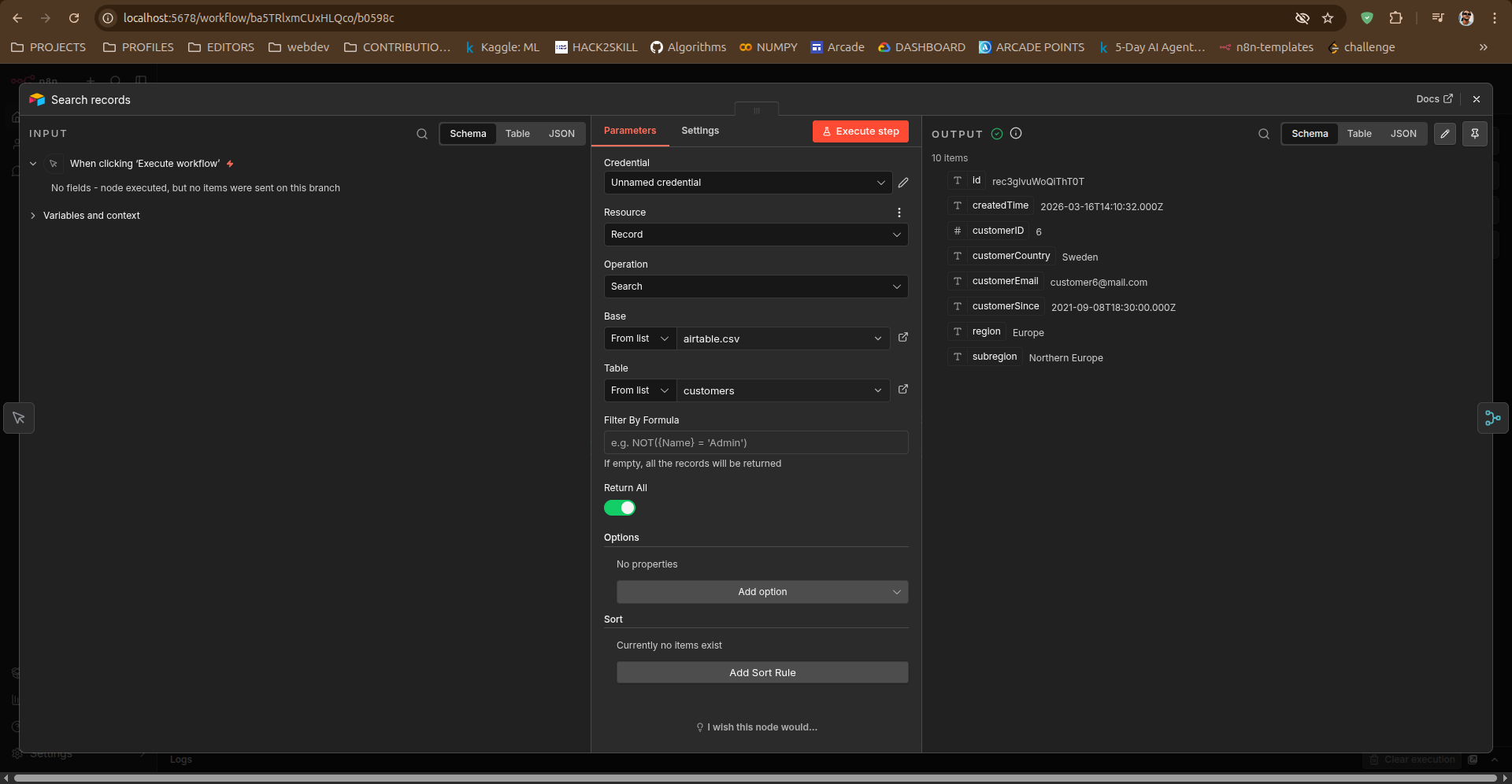1512x784 pixels.
Task: Switch the Output view to Table
Action: pos(1359,134)
